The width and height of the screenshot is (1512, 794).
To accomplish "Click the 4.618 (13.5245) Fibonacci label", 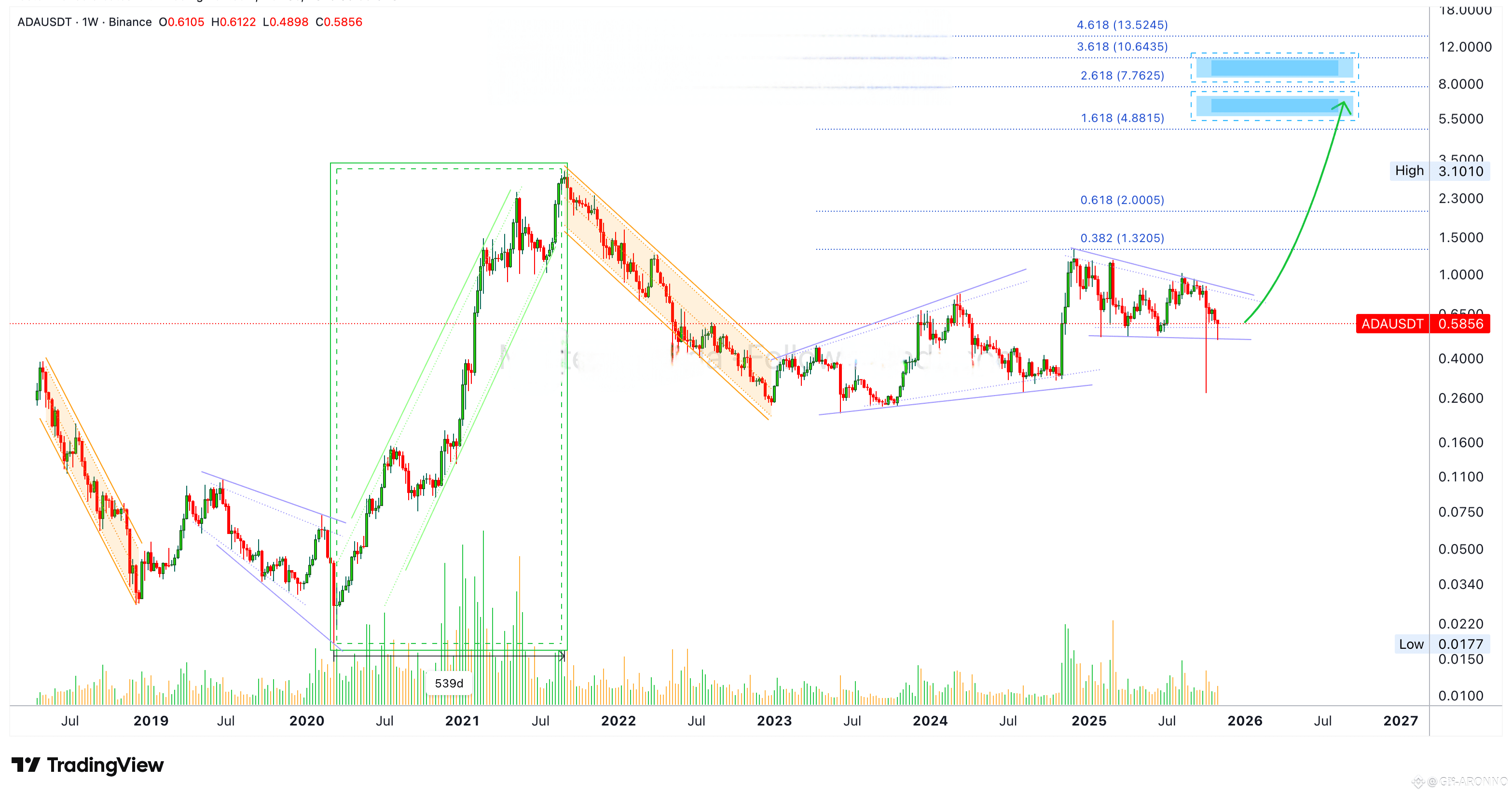I will [1122, 25].
